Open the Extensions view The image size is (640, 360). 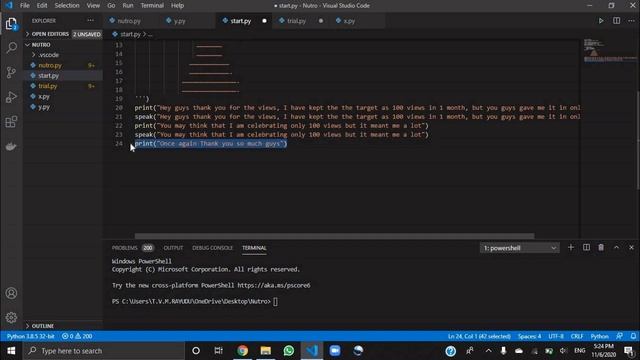[11, 121]
